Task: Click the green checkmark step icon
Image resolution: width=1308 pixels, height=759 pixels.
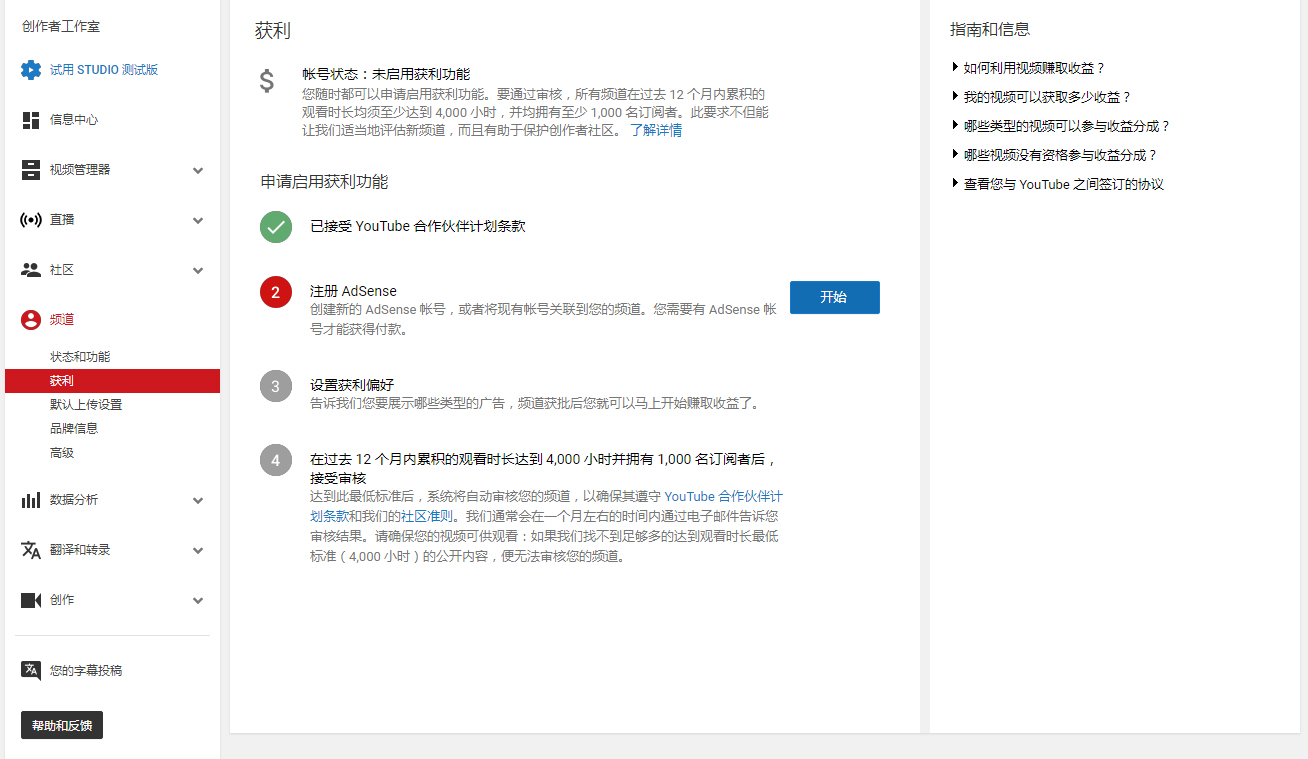Action: click(x=276, y=226)
